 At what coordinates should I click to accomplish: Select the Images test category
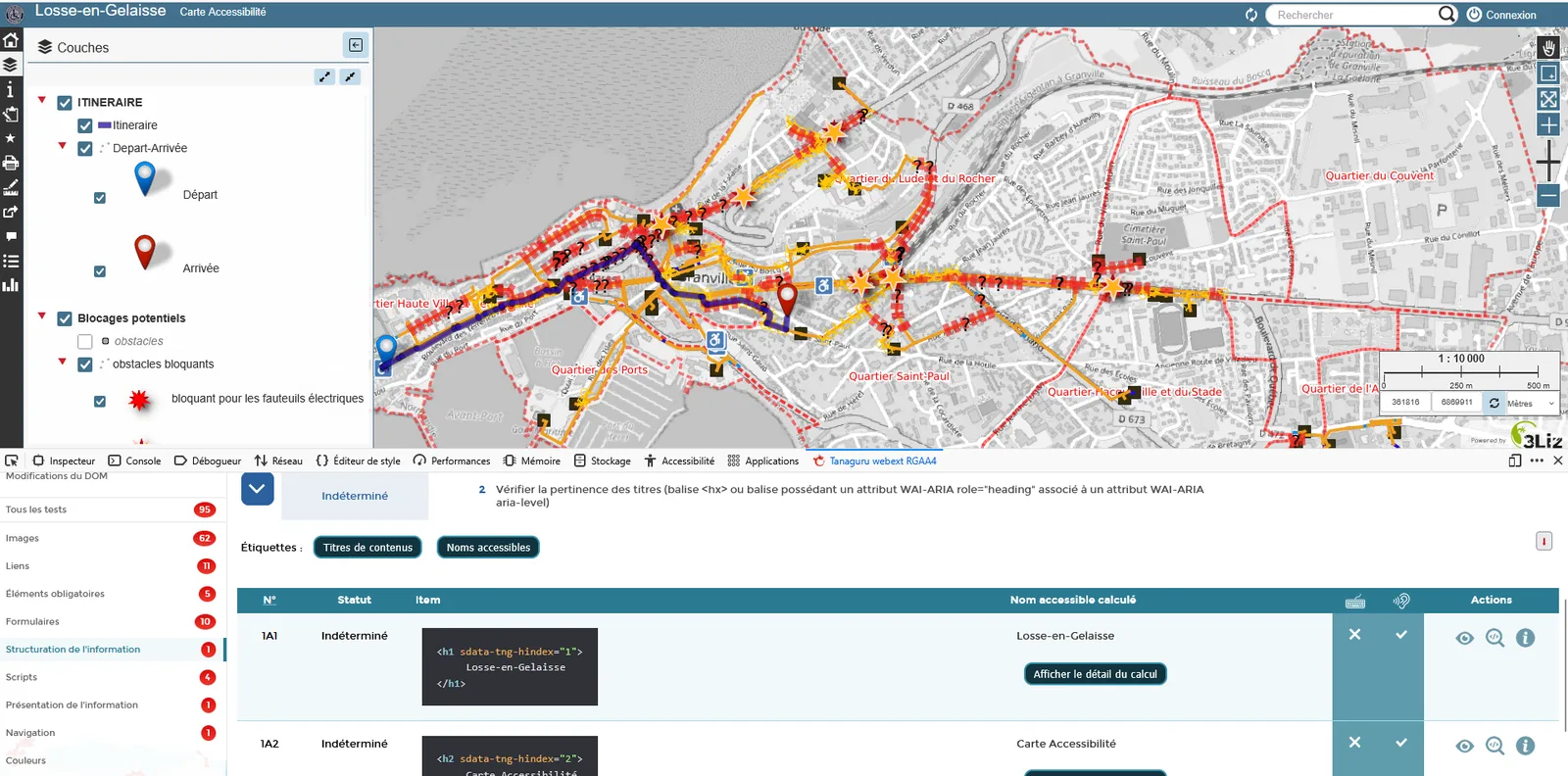(111, 538)
